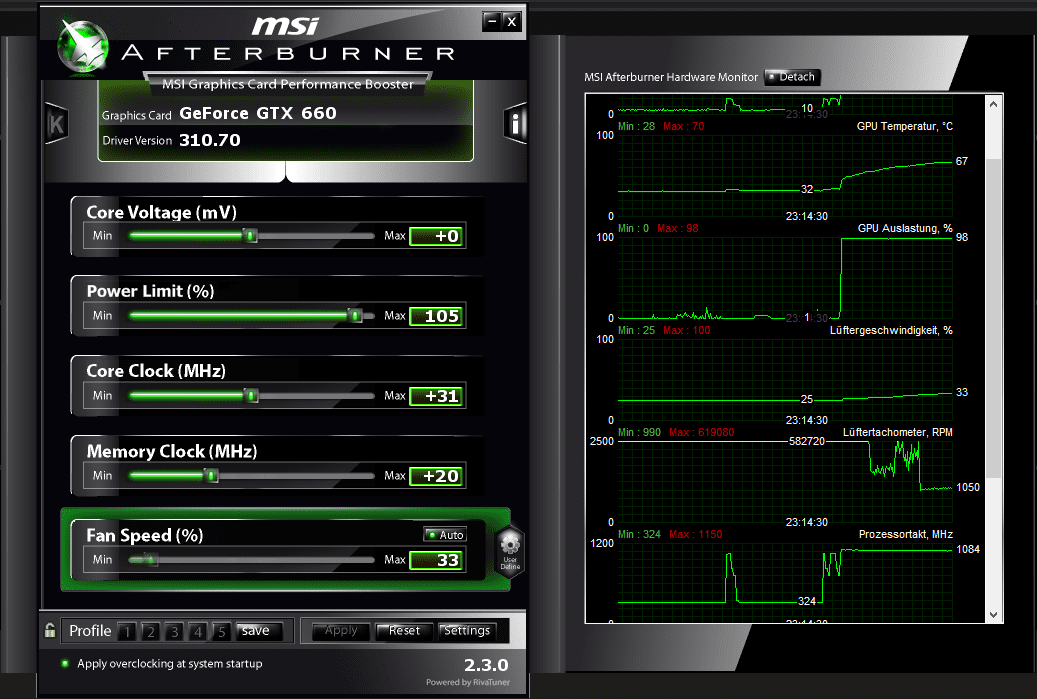Screen dimensions: 1037x699
Task: Minimize the Afterburner window
Action: 491,22
